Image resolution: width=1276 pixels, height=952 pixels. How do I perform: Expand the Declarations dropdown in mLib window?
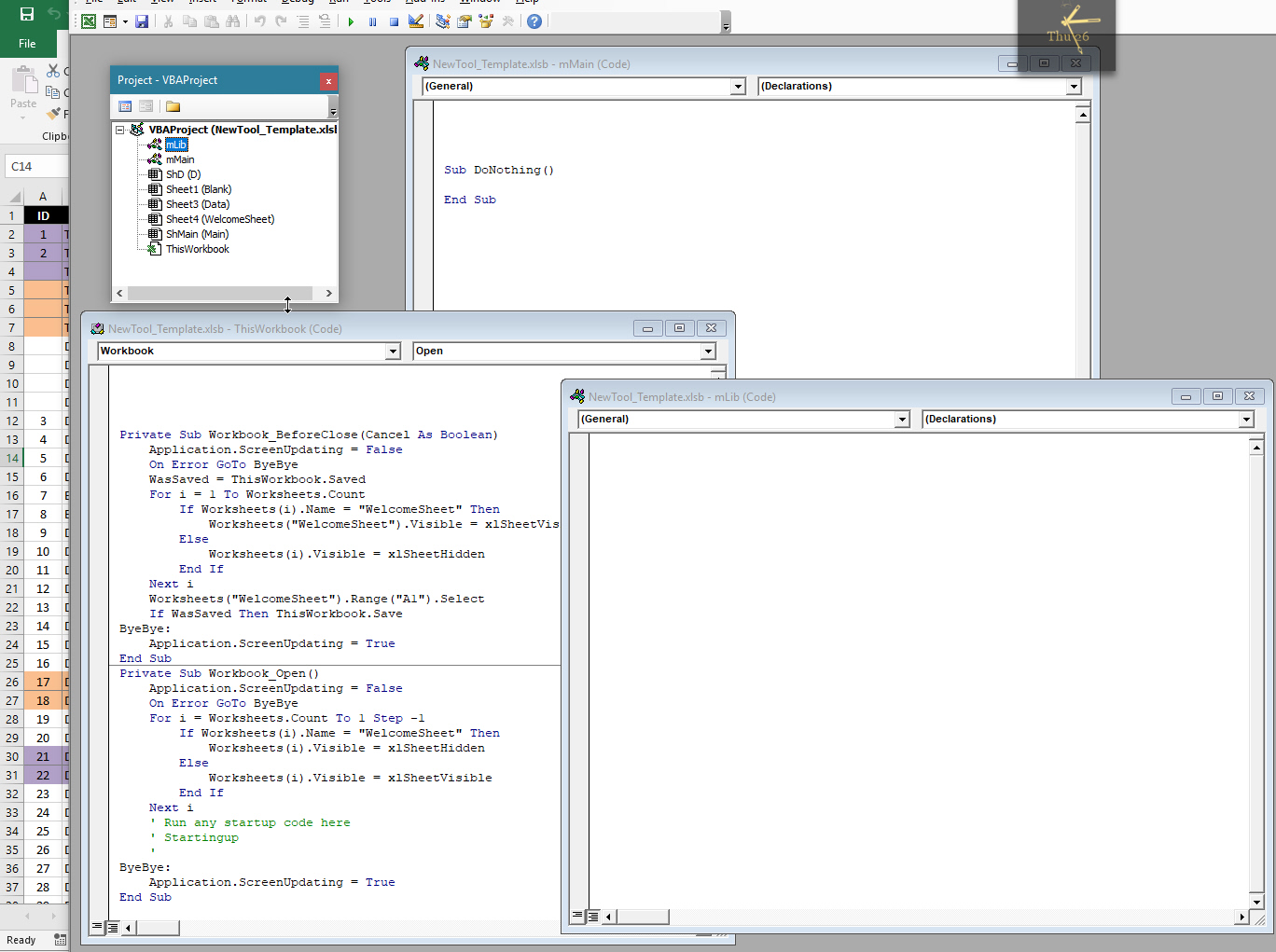1246,420
